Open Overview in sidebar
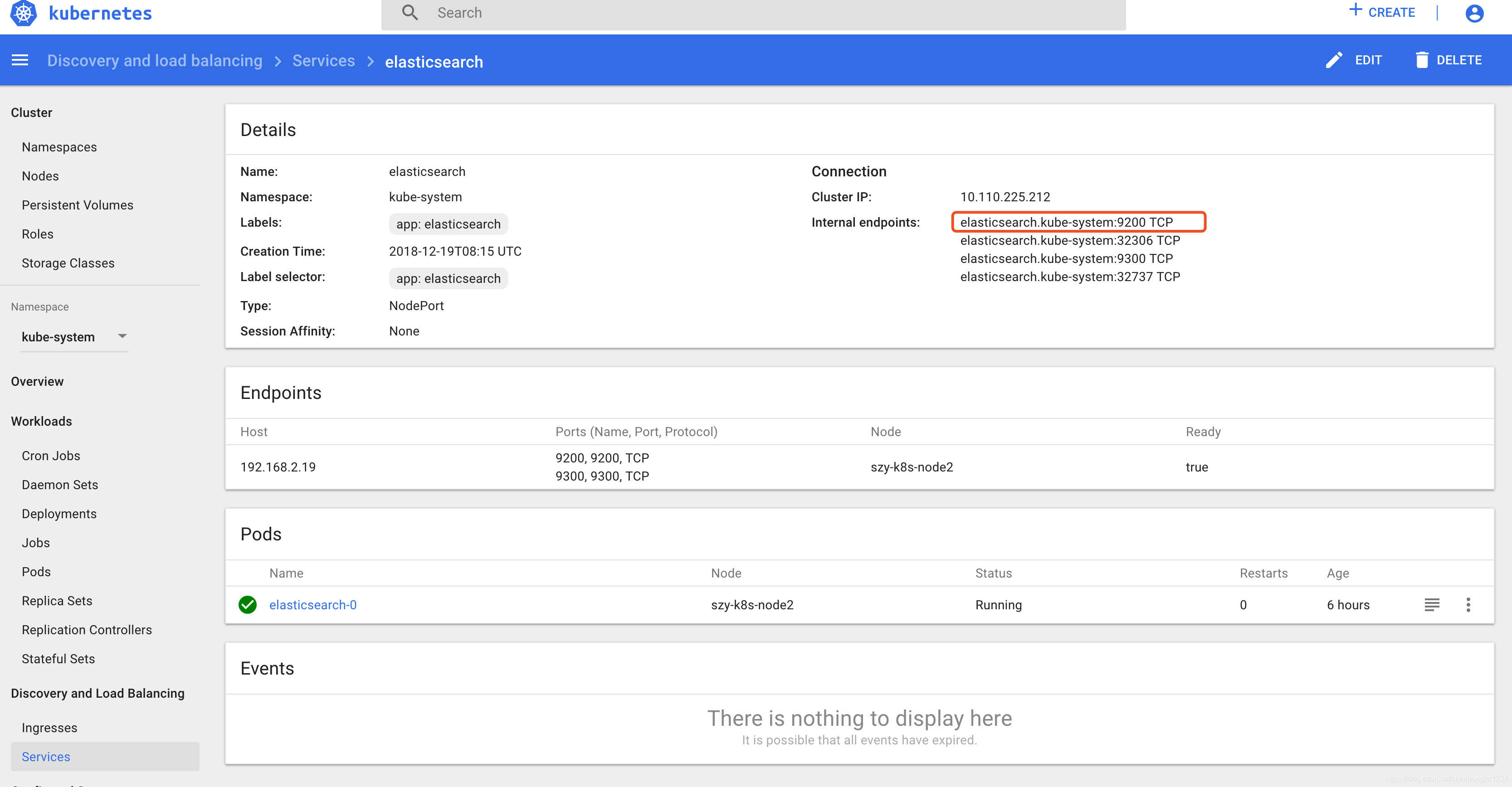The width and height of the screenshot is (1512, 787). [37, 381]
